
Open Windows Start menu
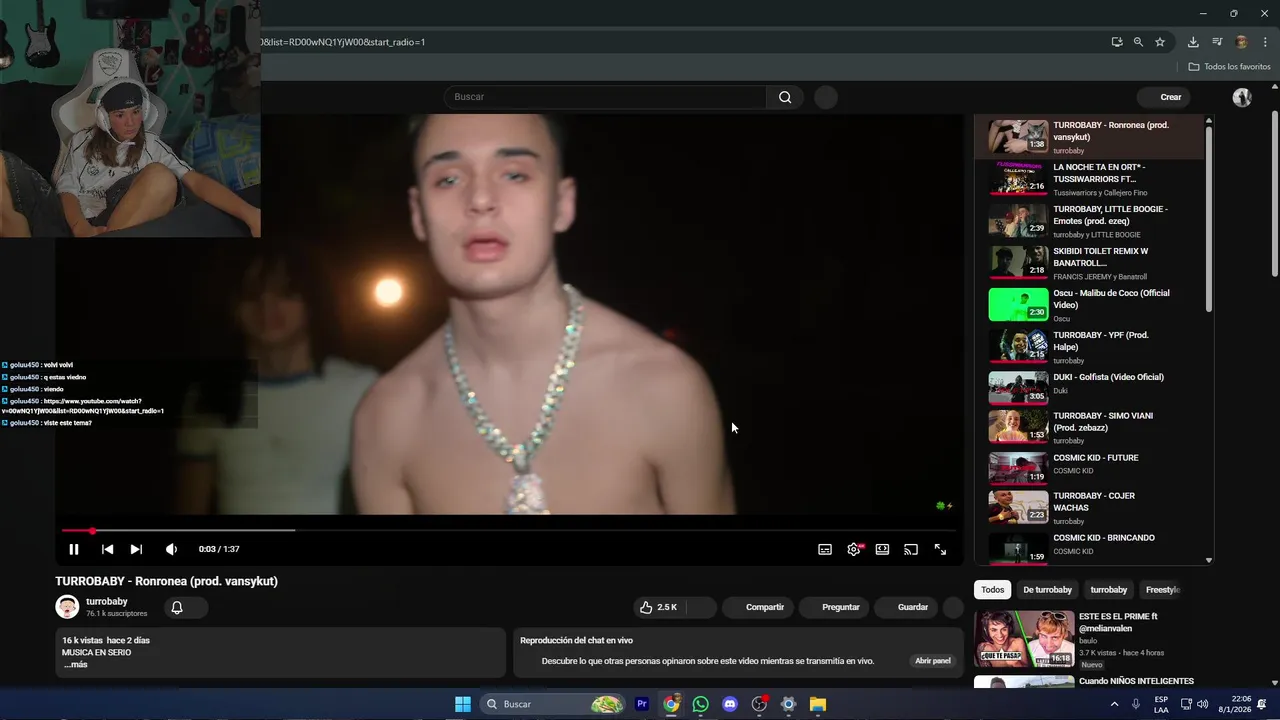[463, 704]
